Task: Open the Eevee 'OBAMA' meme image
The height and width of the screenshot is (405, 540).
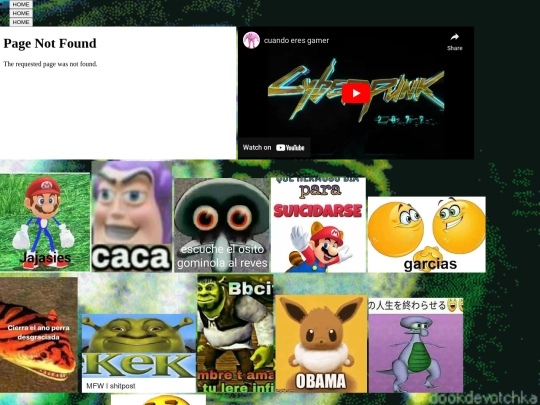Action: [x=321, y=344]
